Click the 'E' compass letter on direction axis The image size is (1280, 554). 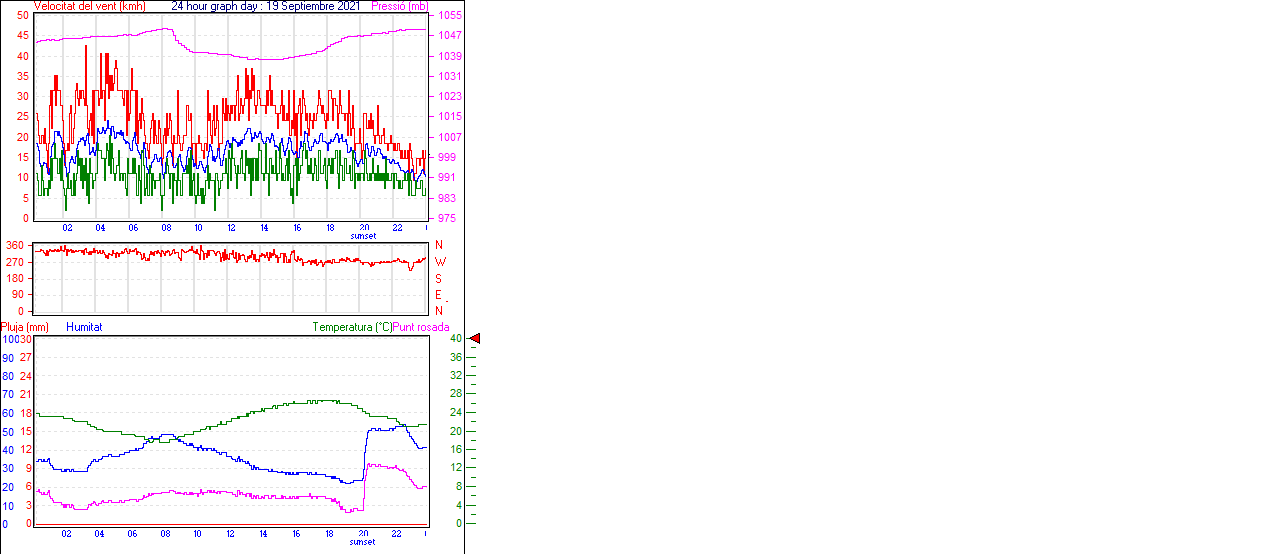pos(439,295)
